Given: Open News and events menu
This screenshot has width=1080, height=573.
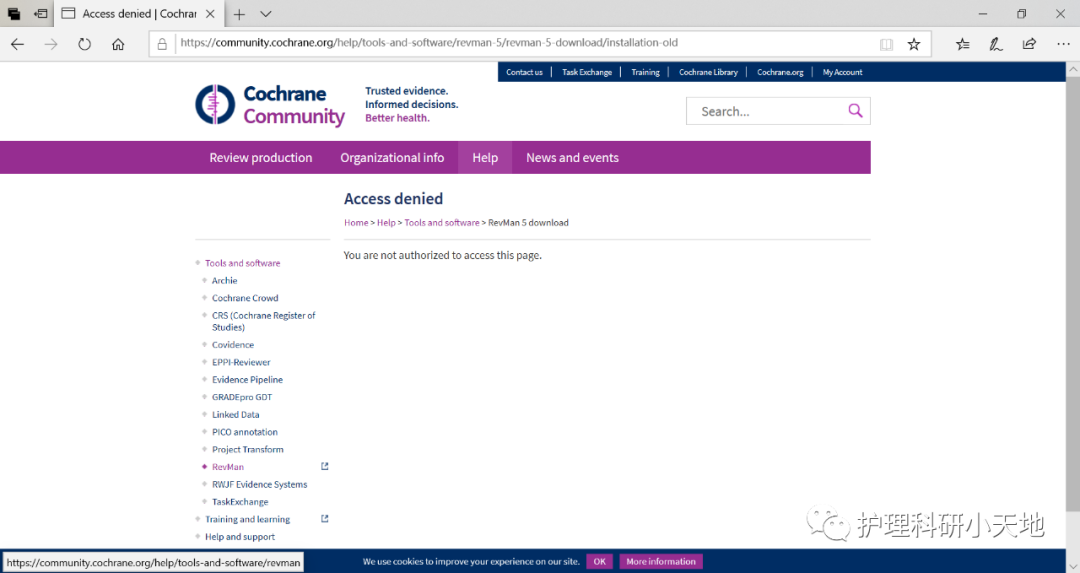Looking at the screenshot, I should [x=572, y=158].
